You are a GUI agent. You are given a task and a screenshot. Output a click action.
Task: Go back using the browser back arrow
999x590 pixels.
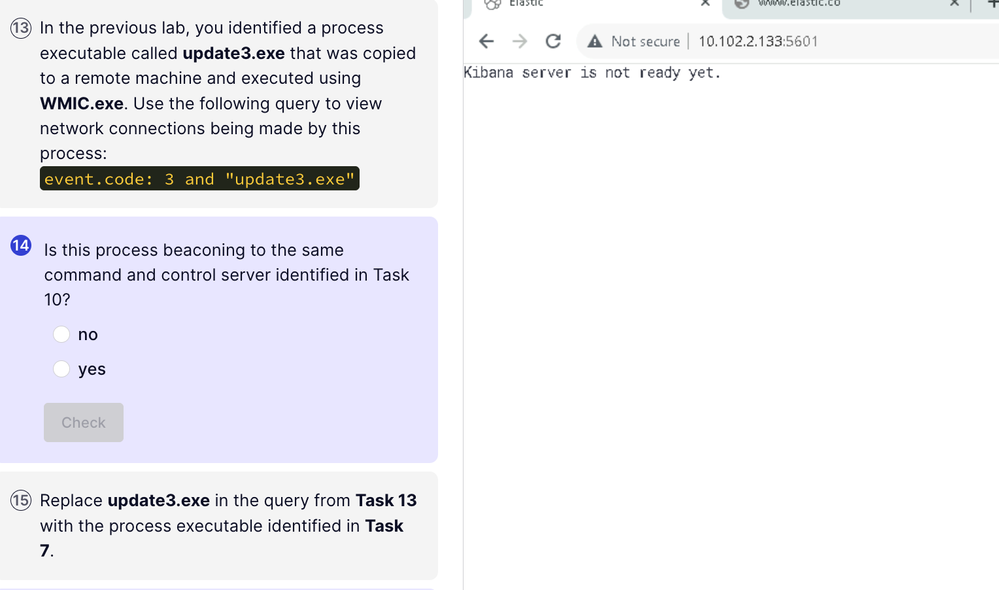[486, 41]
